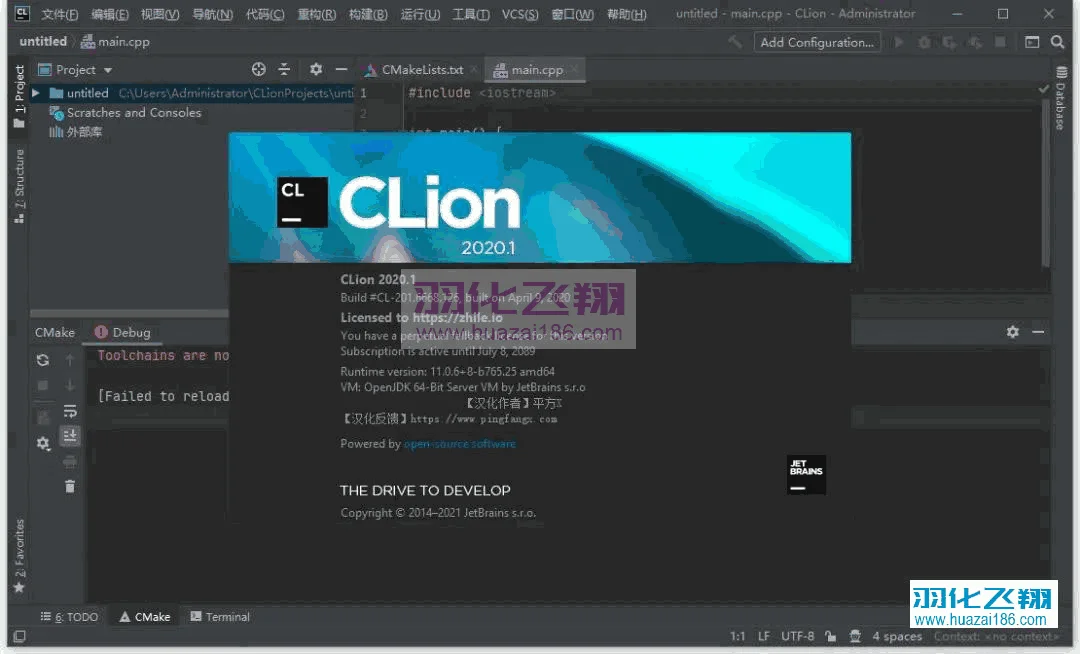Toggle soft-wrap in CMake output
Screen dimensions: 1080x654
coord(70,411)
